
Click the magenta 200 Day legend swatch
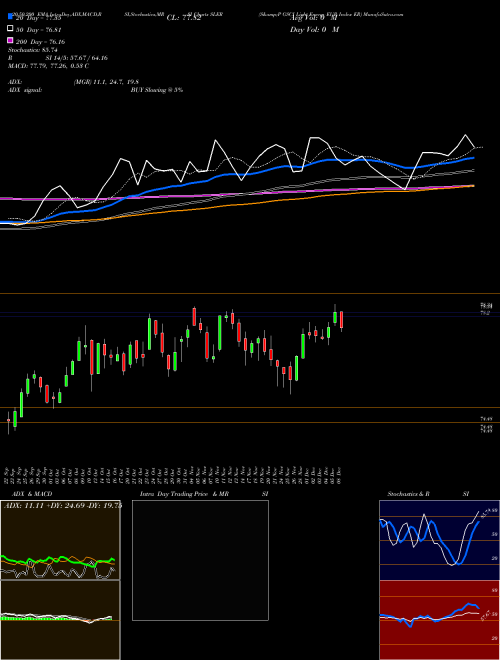click(x=10, y=40)
